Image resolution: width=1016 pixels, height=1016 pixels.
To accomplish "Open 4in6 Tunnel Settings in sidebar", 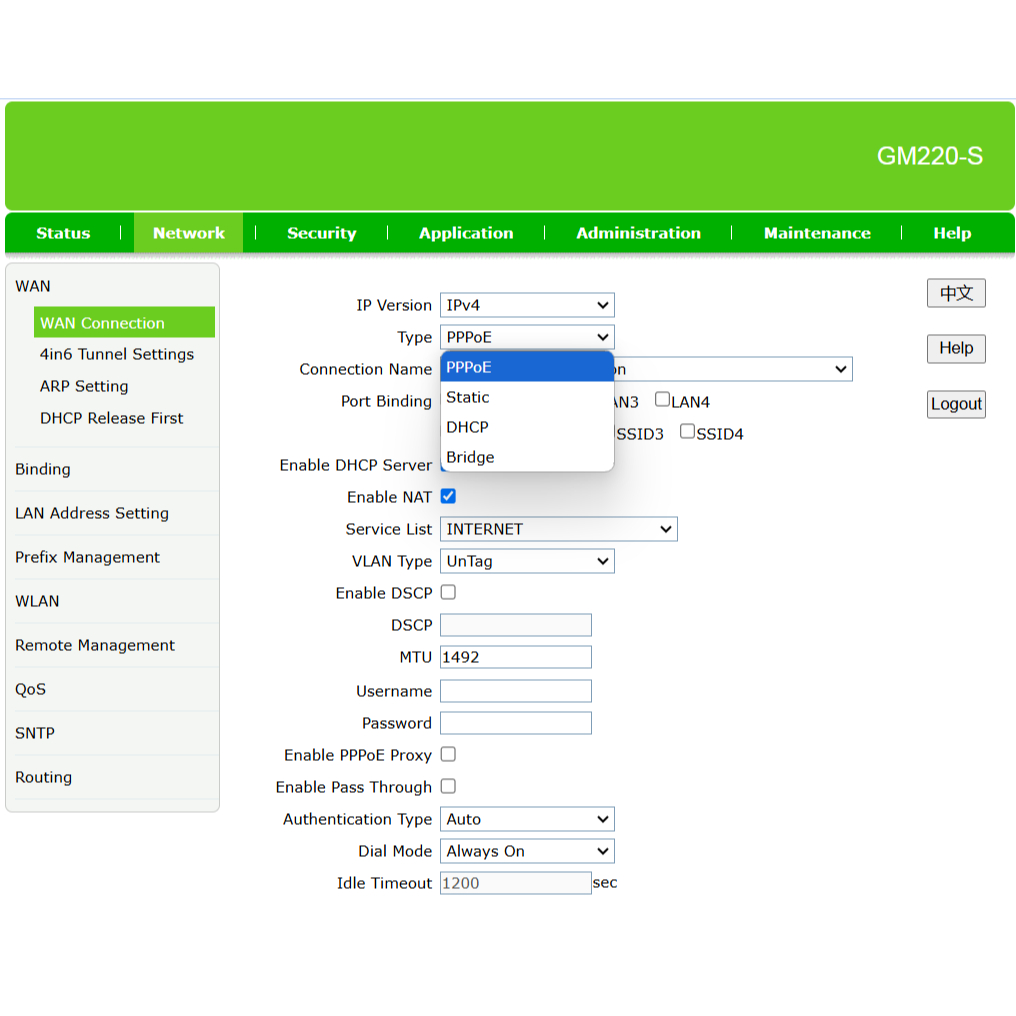I will [117, 354].
